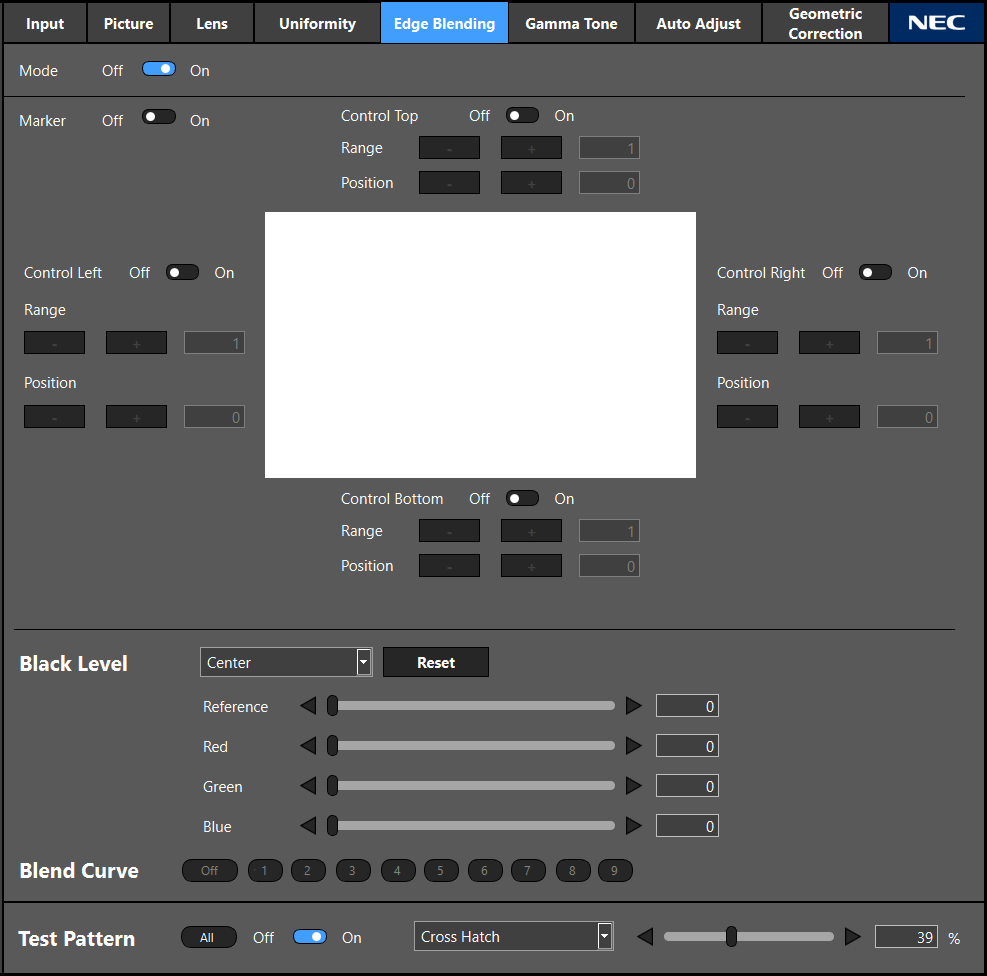Enable the Control Right toggle
987x976 pixels.
(x=875, y=272)
